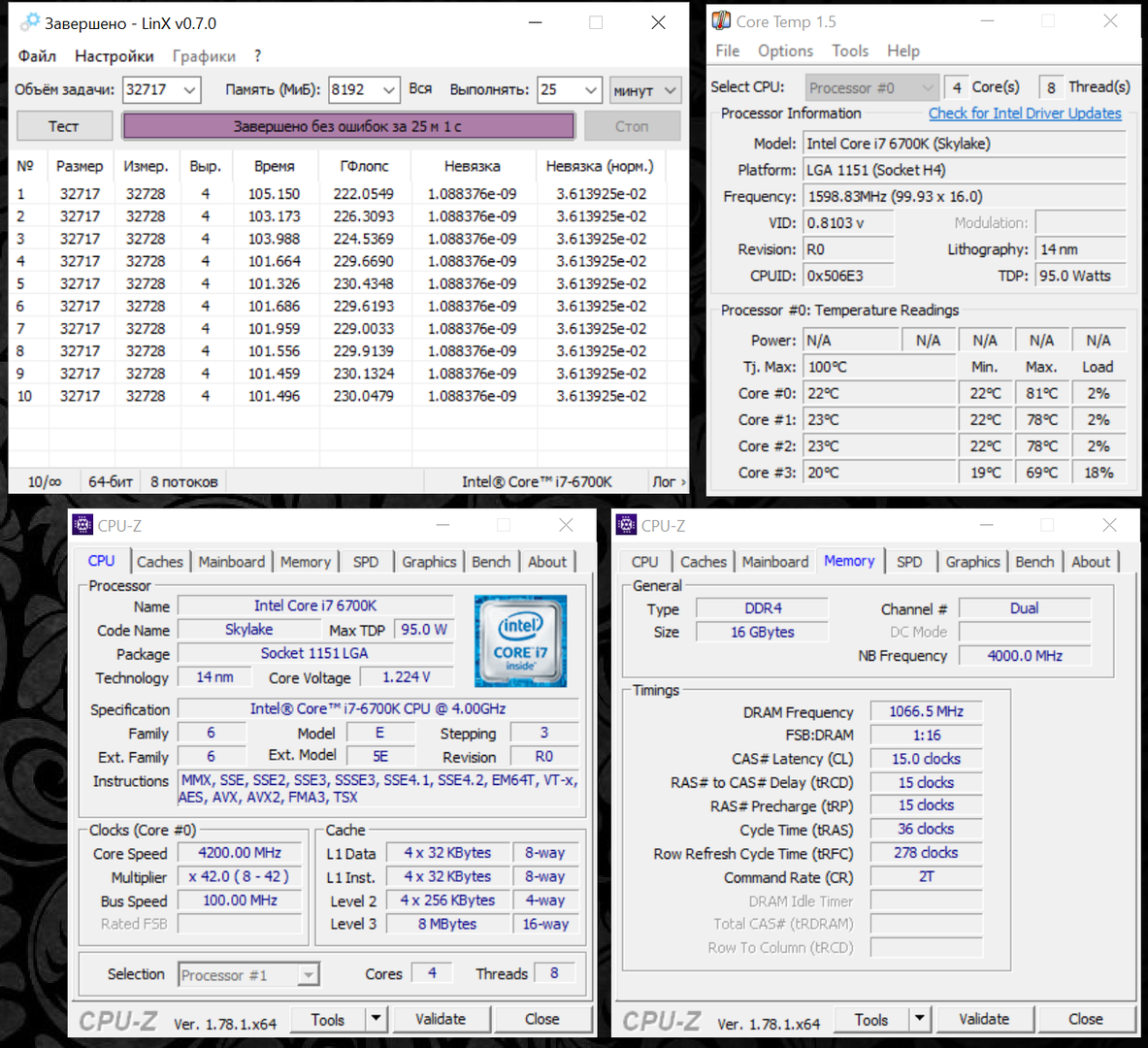The image size is (1148, 1048).
Task: Expand the Память (МиБ) combo box
Action: (x=388, y=90)
